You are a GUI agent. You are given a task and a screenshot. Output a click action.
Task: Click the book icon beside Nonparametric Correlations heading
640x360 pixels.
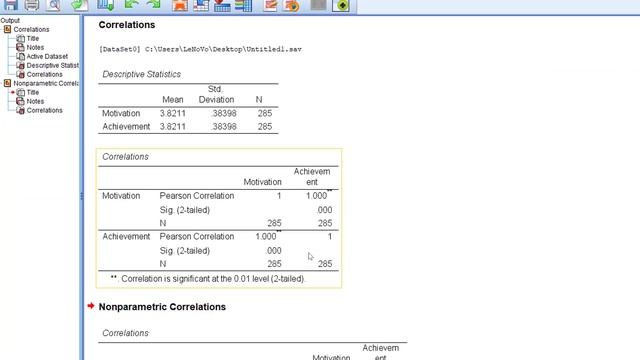click(7, 83)
